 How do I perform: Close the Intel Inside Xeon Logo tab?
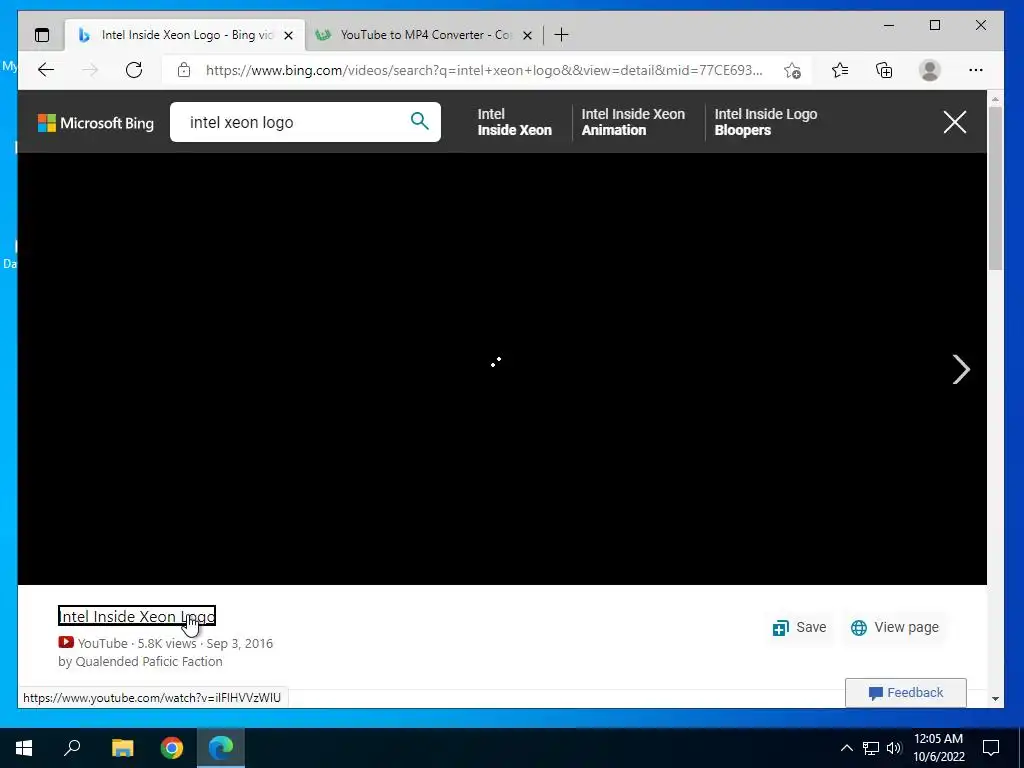(288, 35)
